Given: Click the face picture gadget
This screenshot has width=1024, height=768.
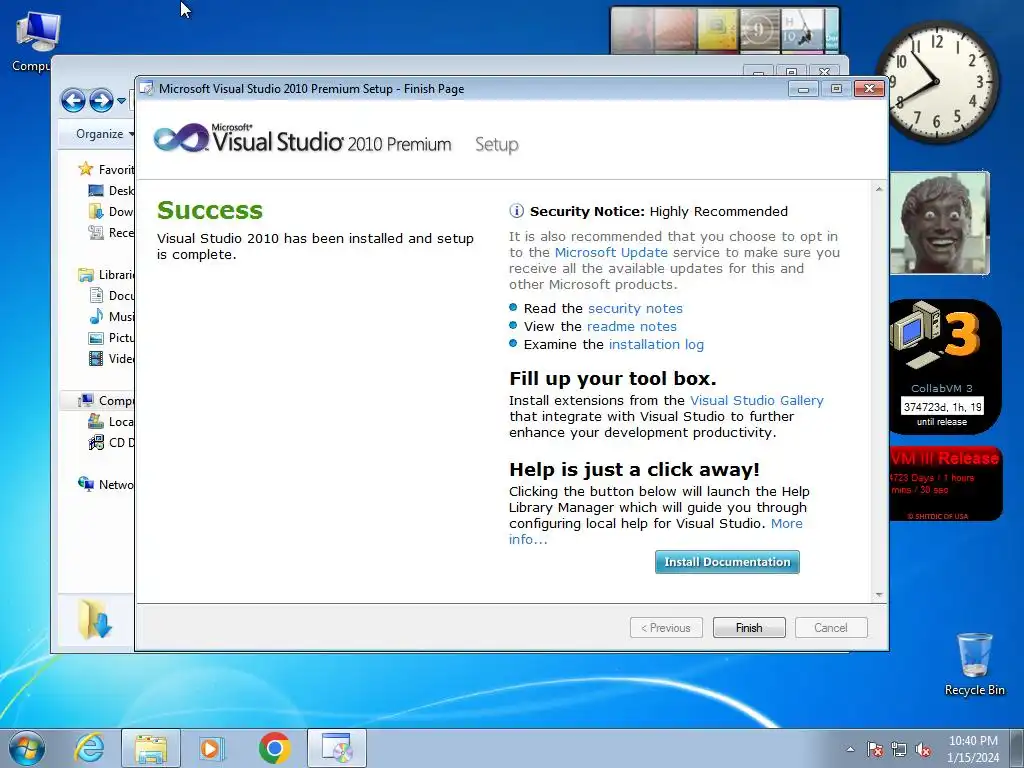Looking at the screenshot, I should click(940, 223).
